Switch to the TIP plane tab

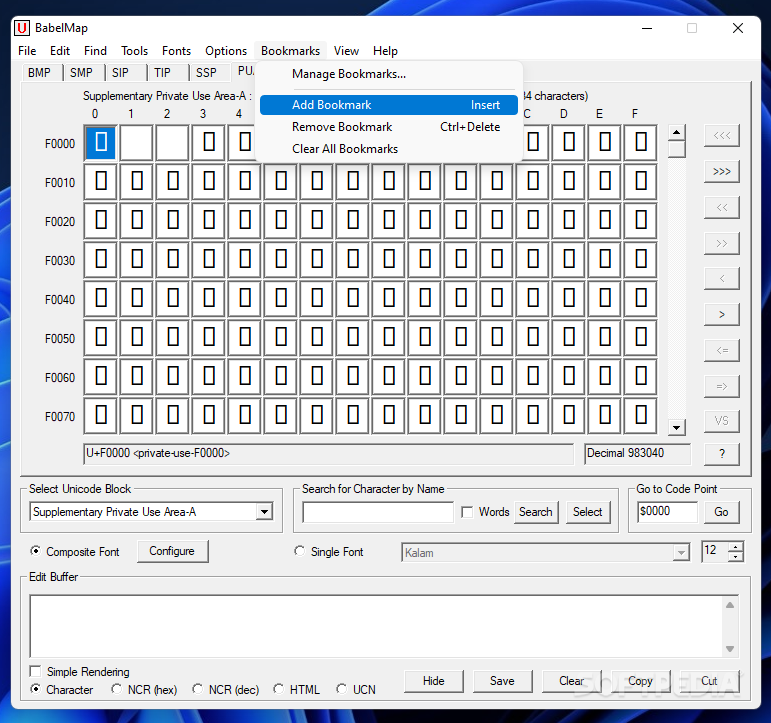[167, 73]
